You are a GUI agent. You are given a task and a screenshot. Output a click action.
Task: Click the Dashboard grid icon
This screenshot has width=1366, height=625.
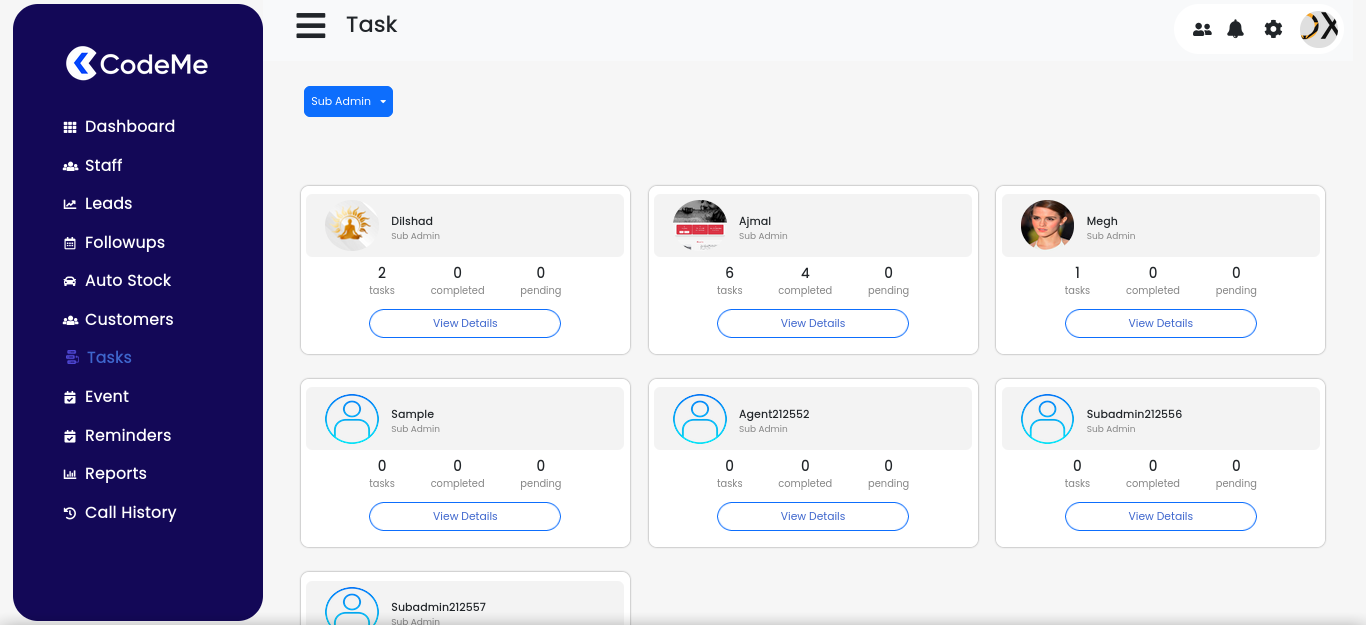pyautogui.click(x=70, y=127)
